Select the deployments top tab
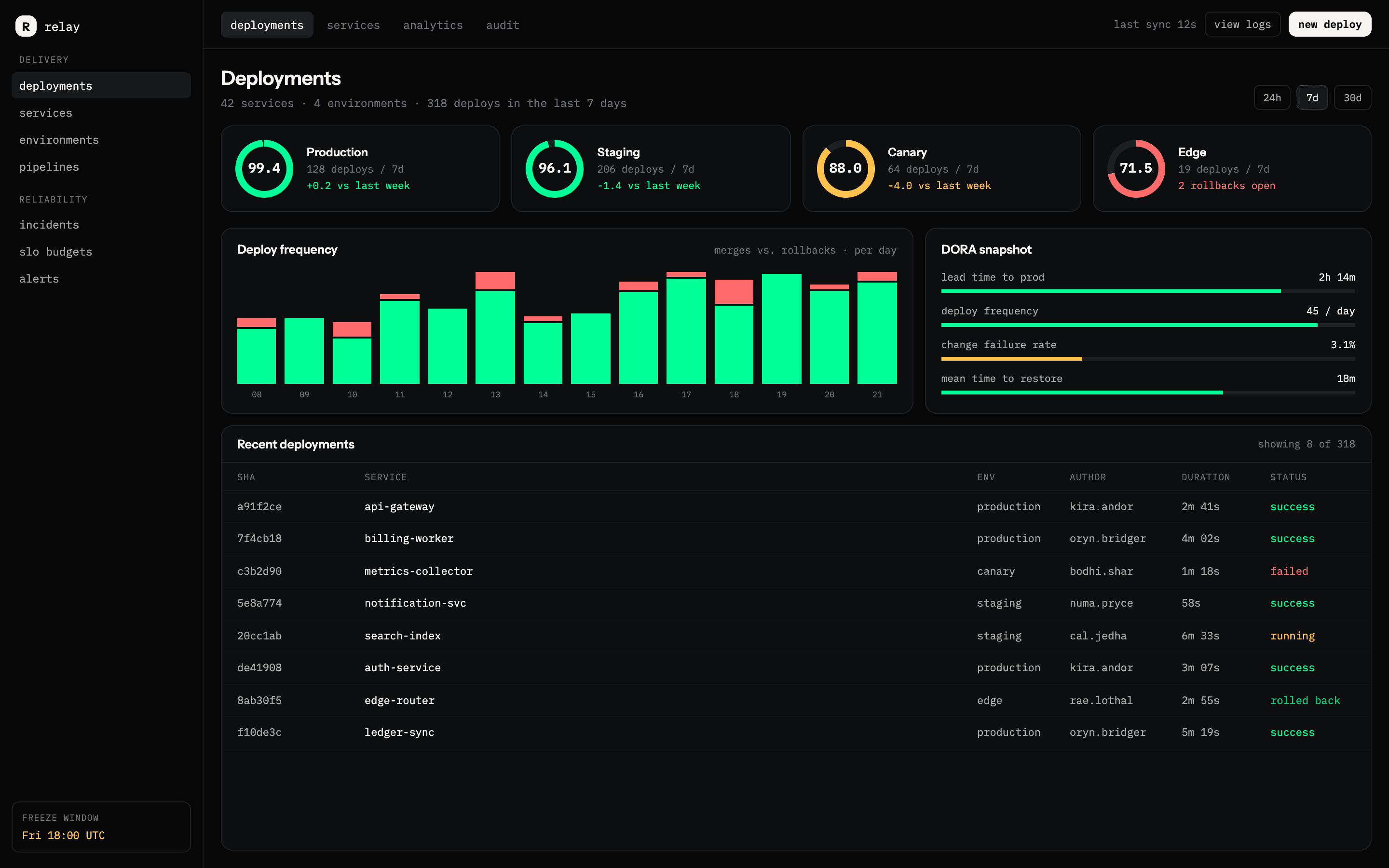Image resolution: width=1389 pixels, height=868 pixels. click(x=267, y=25)
